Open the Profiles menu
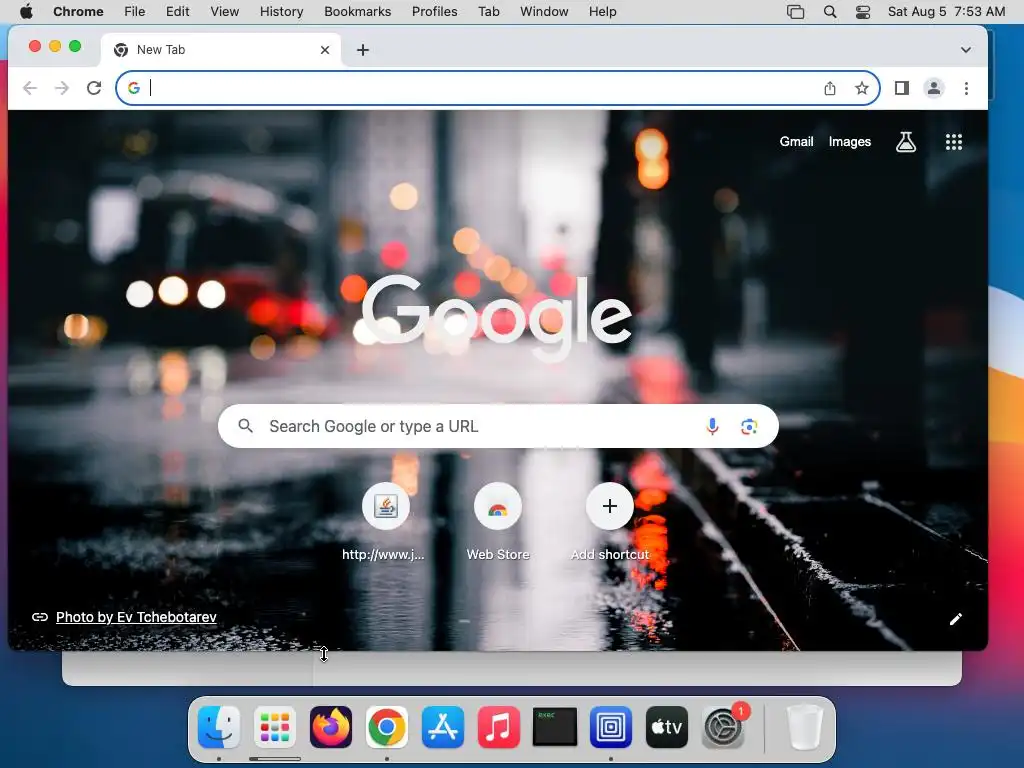This screenshot has width=1024, height=768. [x=434, y=12]
